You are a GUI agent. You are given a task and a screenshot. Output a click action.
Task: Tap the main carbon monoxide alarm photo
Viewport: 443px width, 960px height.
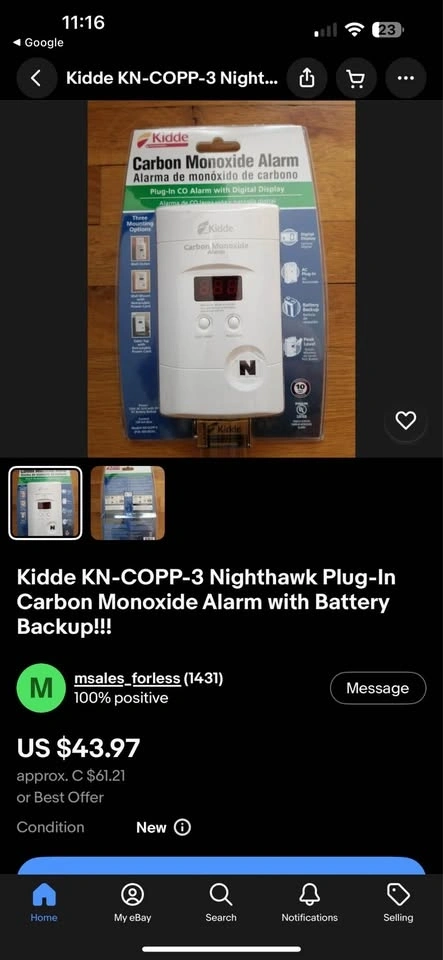coord(222,279)
